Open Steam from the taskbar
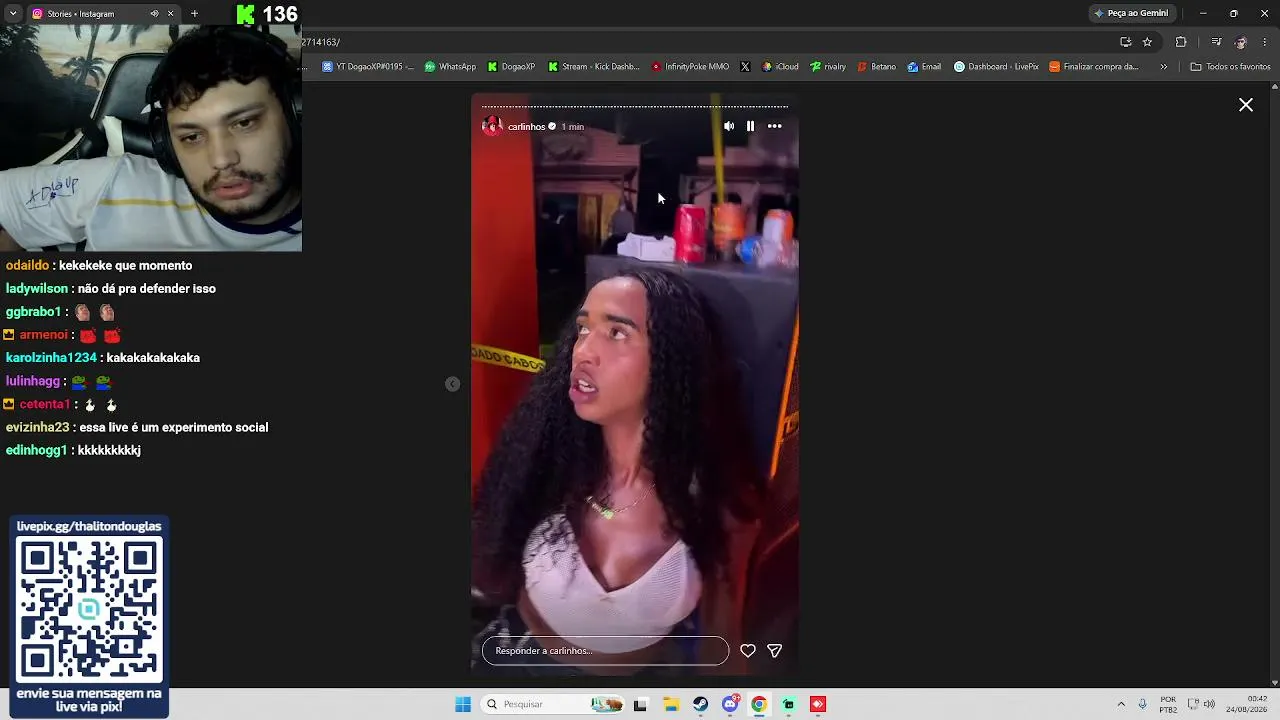 (700, 704)
